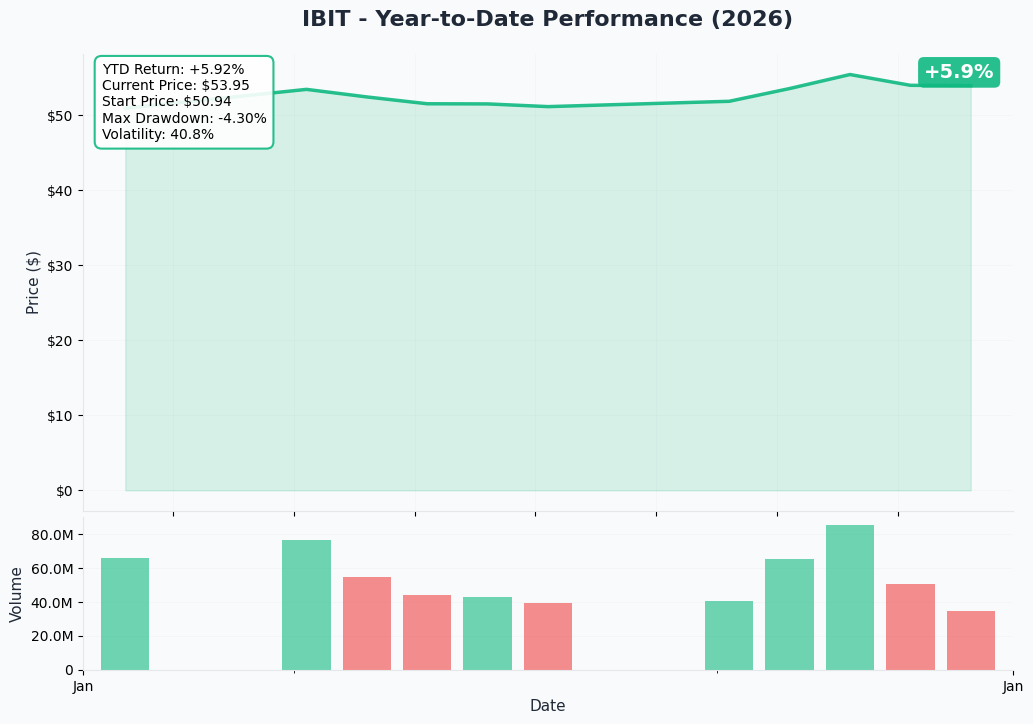The image size is (1033, 724).
Task: Click the YTD Return +5.92% line
Action: [173, 69]
